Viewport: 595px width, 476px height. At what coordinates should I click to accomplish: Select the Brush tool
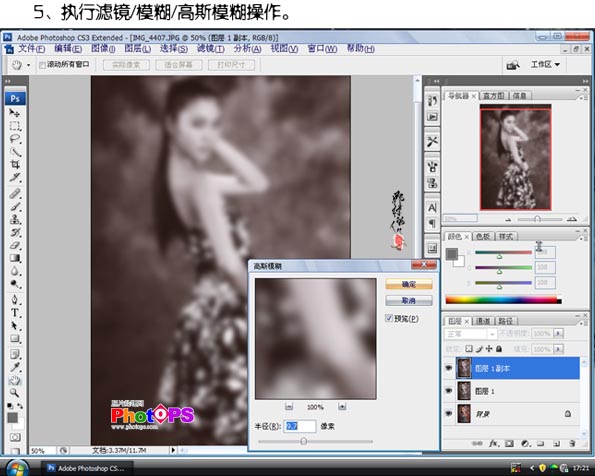15,206
